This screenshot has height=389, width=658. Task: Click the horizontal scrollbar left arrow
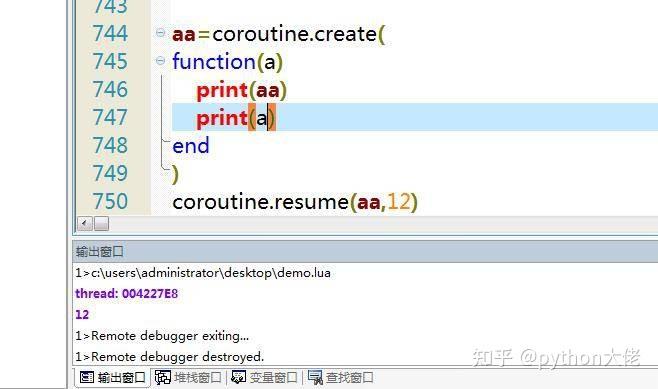tap(84, 223)
